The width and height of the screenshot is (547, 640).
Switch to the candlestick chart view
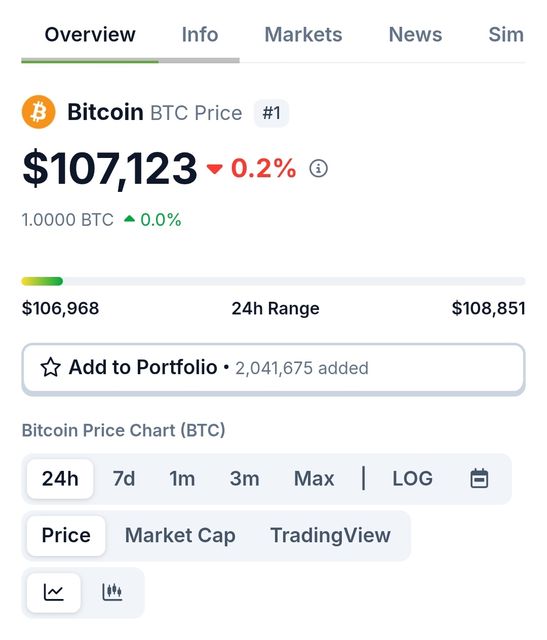click(112, 592)
